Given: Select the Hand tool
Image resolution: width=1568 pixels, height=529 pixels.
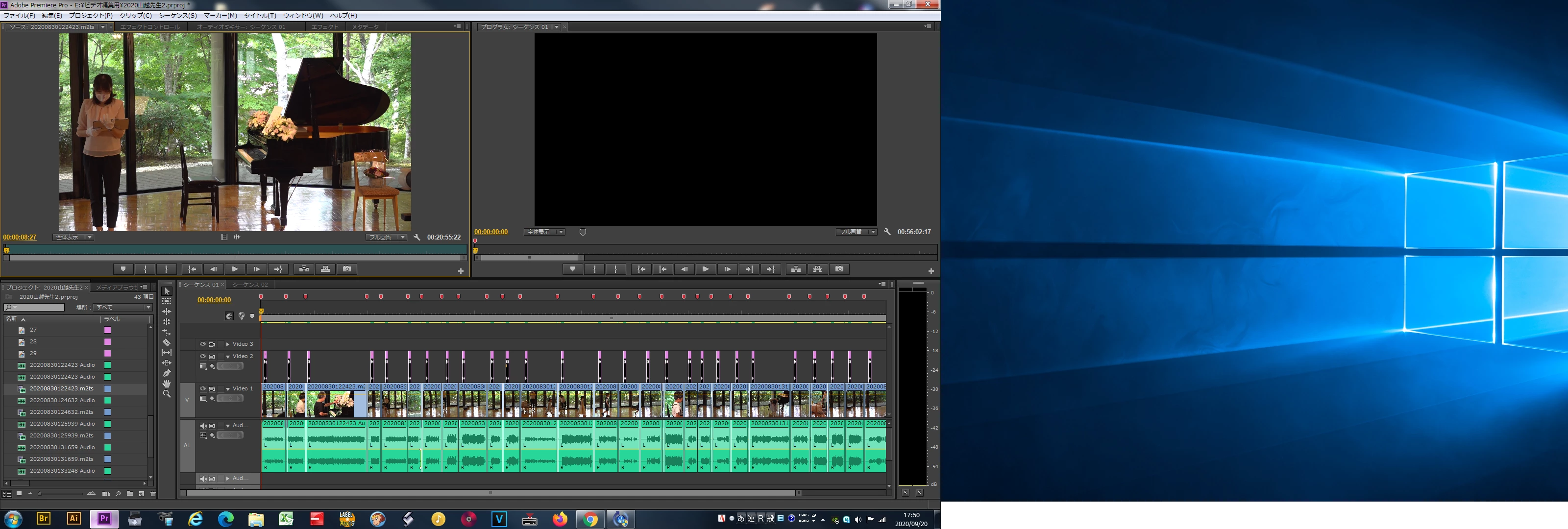Looking at the screenshot, I should [x=166, y=384].
